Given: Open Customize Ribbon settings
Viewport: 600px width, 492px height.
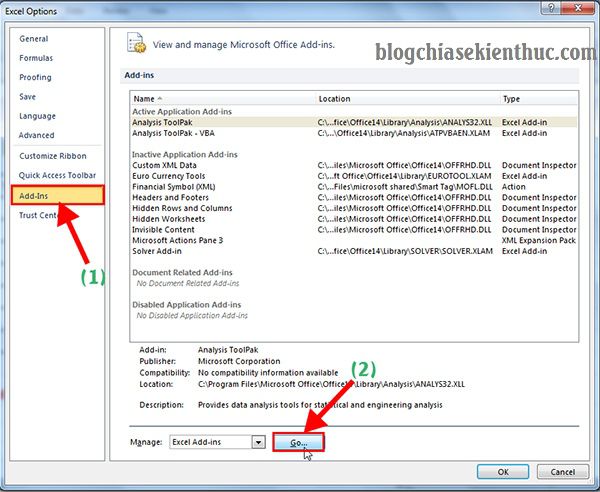Looking at the screenshot, I should (x=53, y=156).
